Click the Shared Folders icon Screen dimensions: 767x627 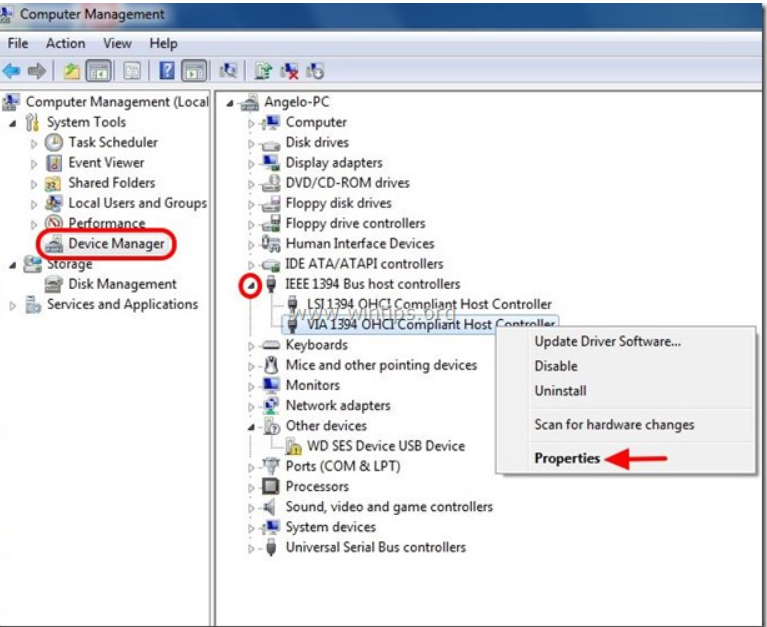point(53,183)
